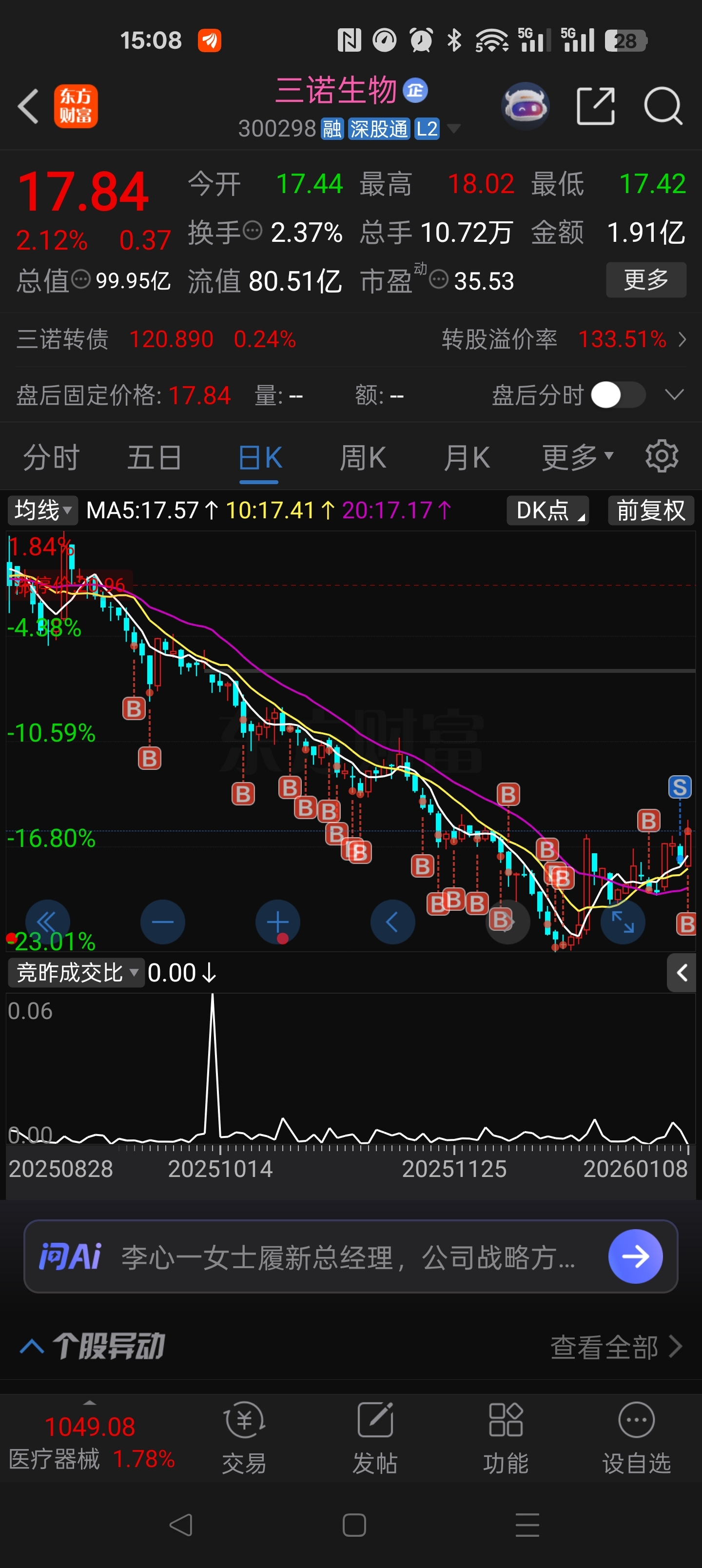Viewport: 702px width, 1568px height.
Task: Switch to 周K tab
Action: pyautogui.click(x=363, y=457)
